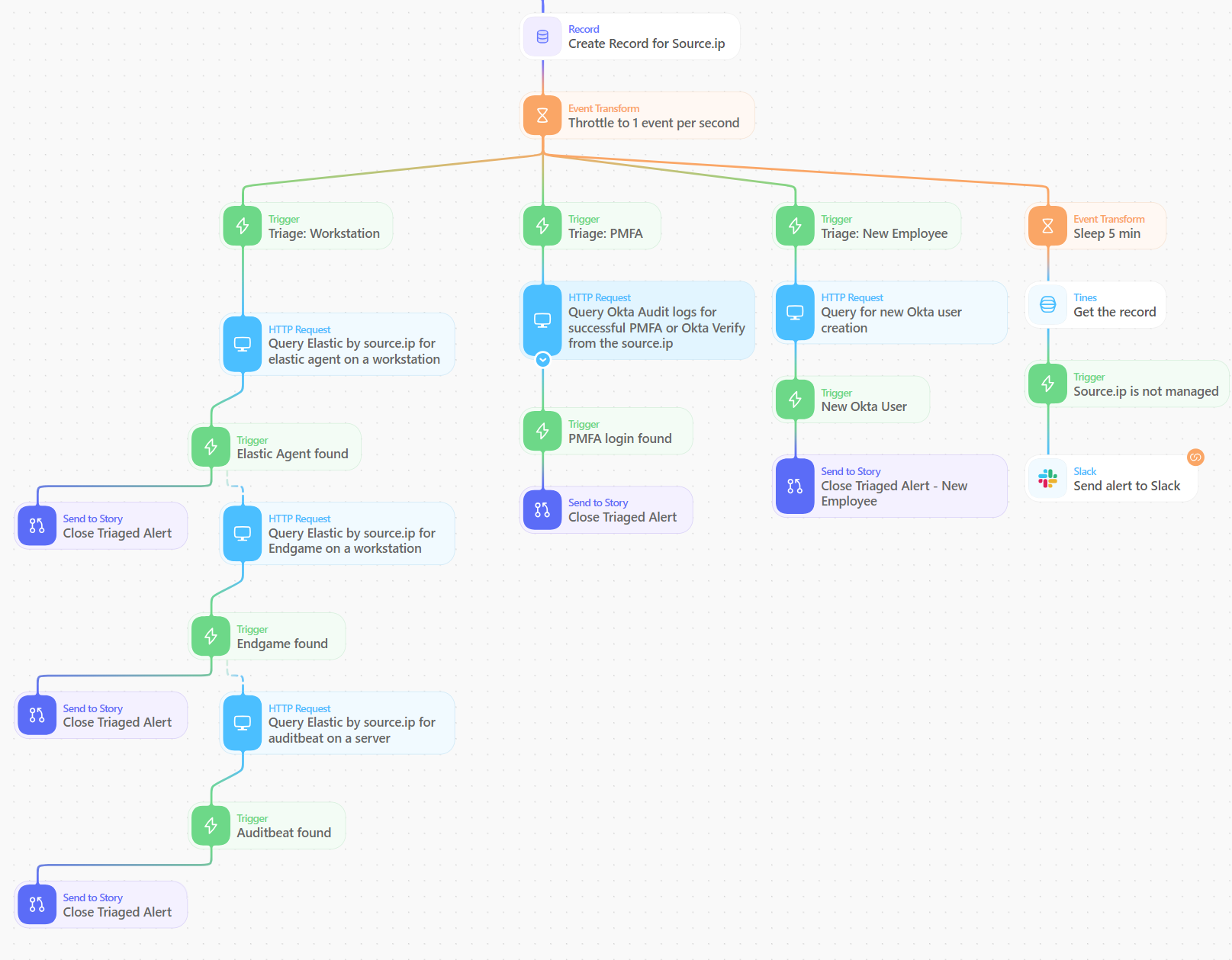Select bottom-most Close Triaged Alert node
The width and height of the screenshot is (1232, 960).
click(101, 904)
